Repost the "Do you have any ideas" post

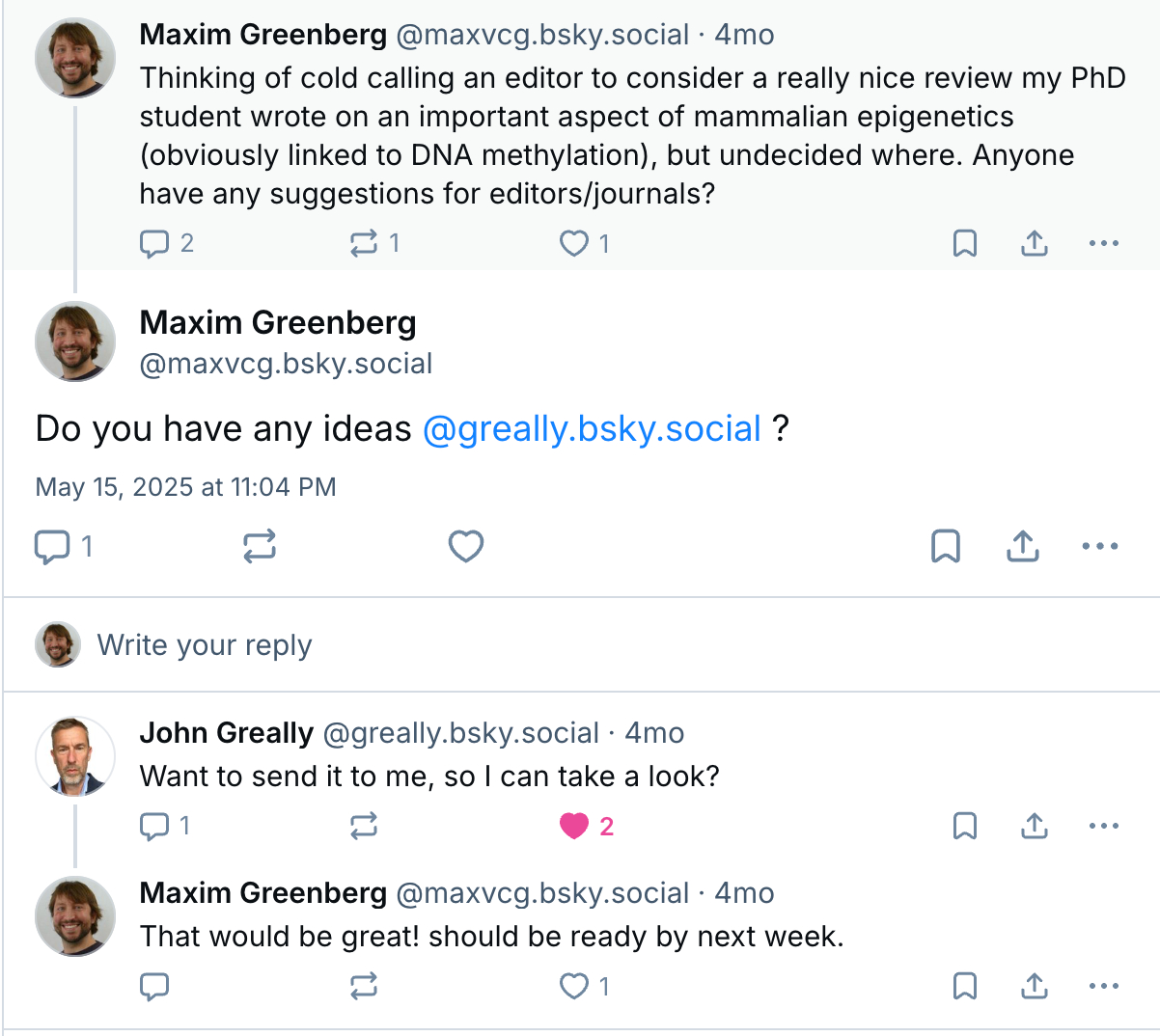(x=260, y=546)
